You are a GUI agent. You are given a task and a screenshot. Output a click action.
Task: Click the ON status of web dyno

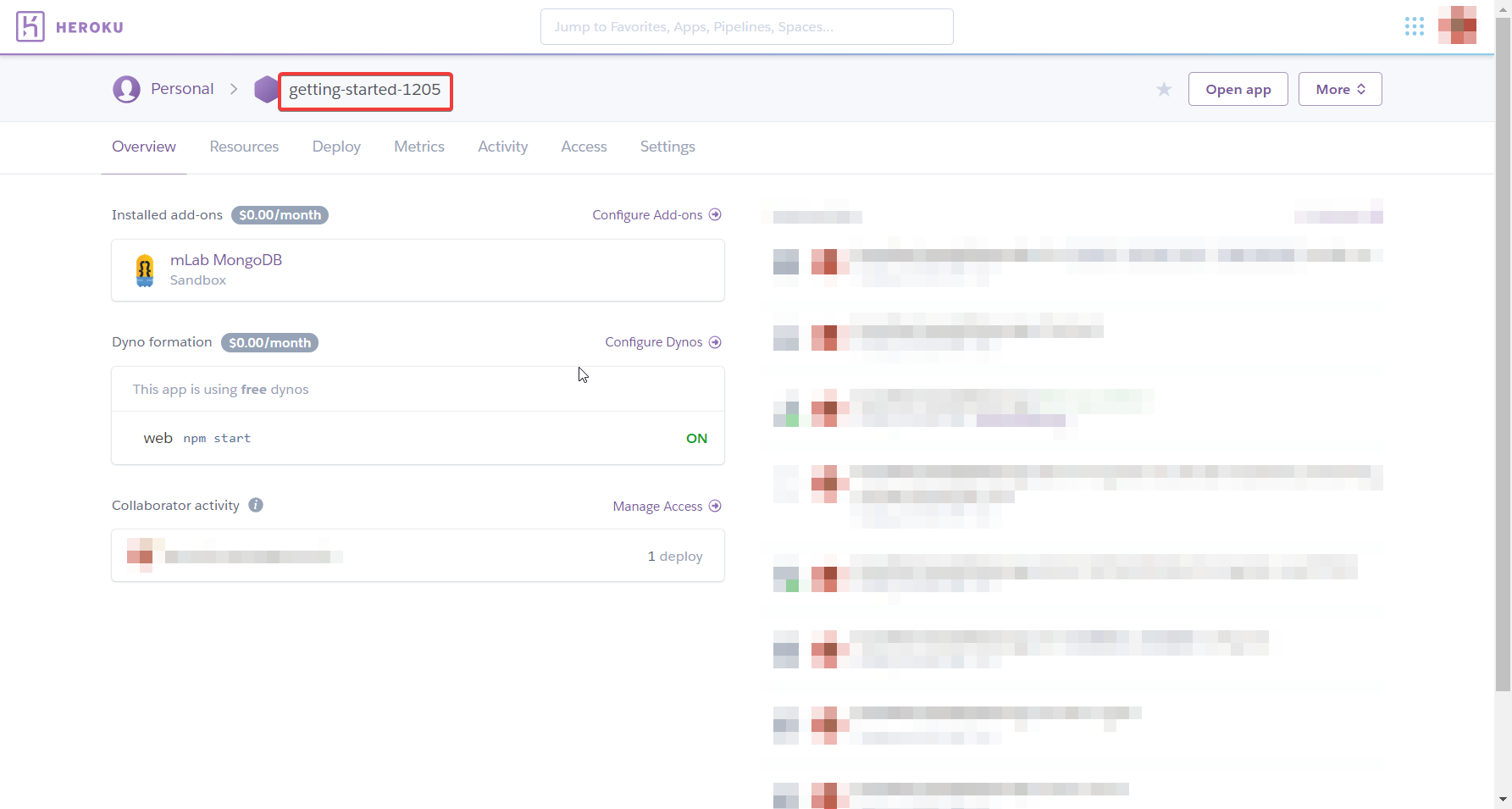pyautogui.click(x=696, y=438)
